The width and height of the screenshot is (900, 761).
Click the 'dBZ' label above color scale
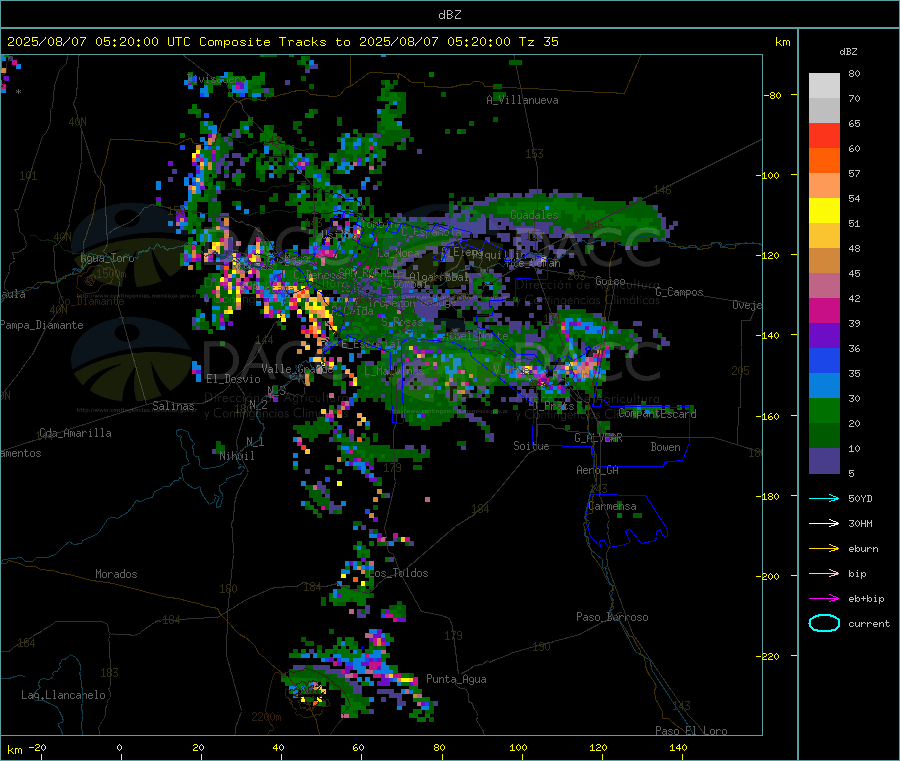click(848, 52)
